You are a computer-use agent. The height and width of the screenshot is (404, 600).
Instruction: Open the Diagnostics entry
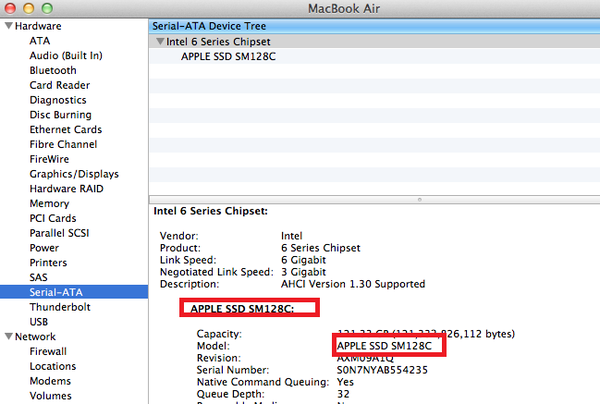pos(58,100)
